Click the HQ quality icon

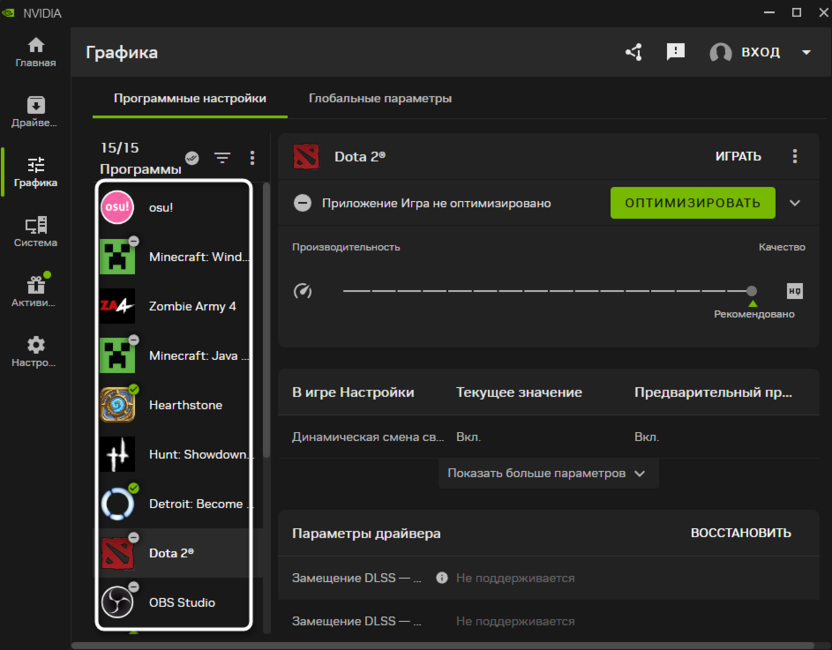[x=794, y=291]
